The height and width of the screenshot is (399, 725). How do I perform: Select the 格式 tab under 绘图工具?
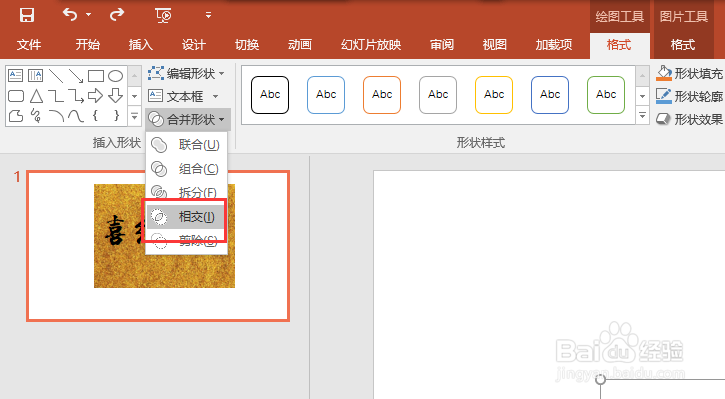point(619,45)
